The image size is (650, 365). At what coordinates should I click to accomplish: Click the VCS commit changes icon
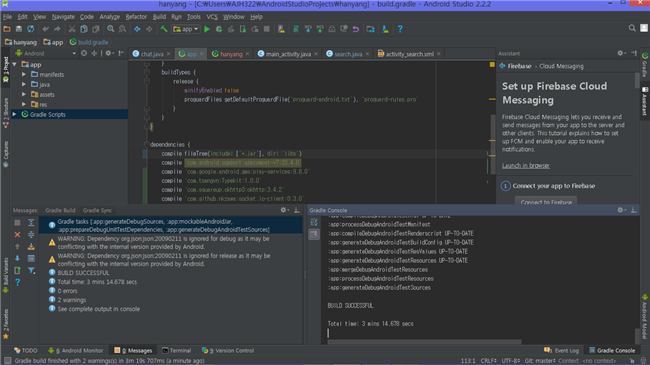point(320,29)
